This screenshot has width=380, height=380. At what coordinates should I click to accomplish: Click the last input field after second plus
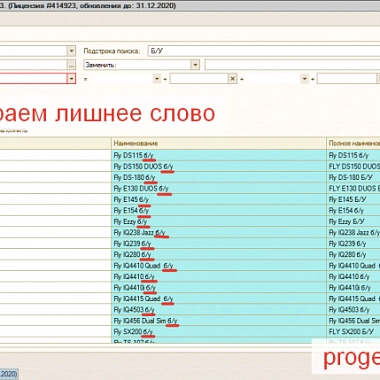[347, 79]
